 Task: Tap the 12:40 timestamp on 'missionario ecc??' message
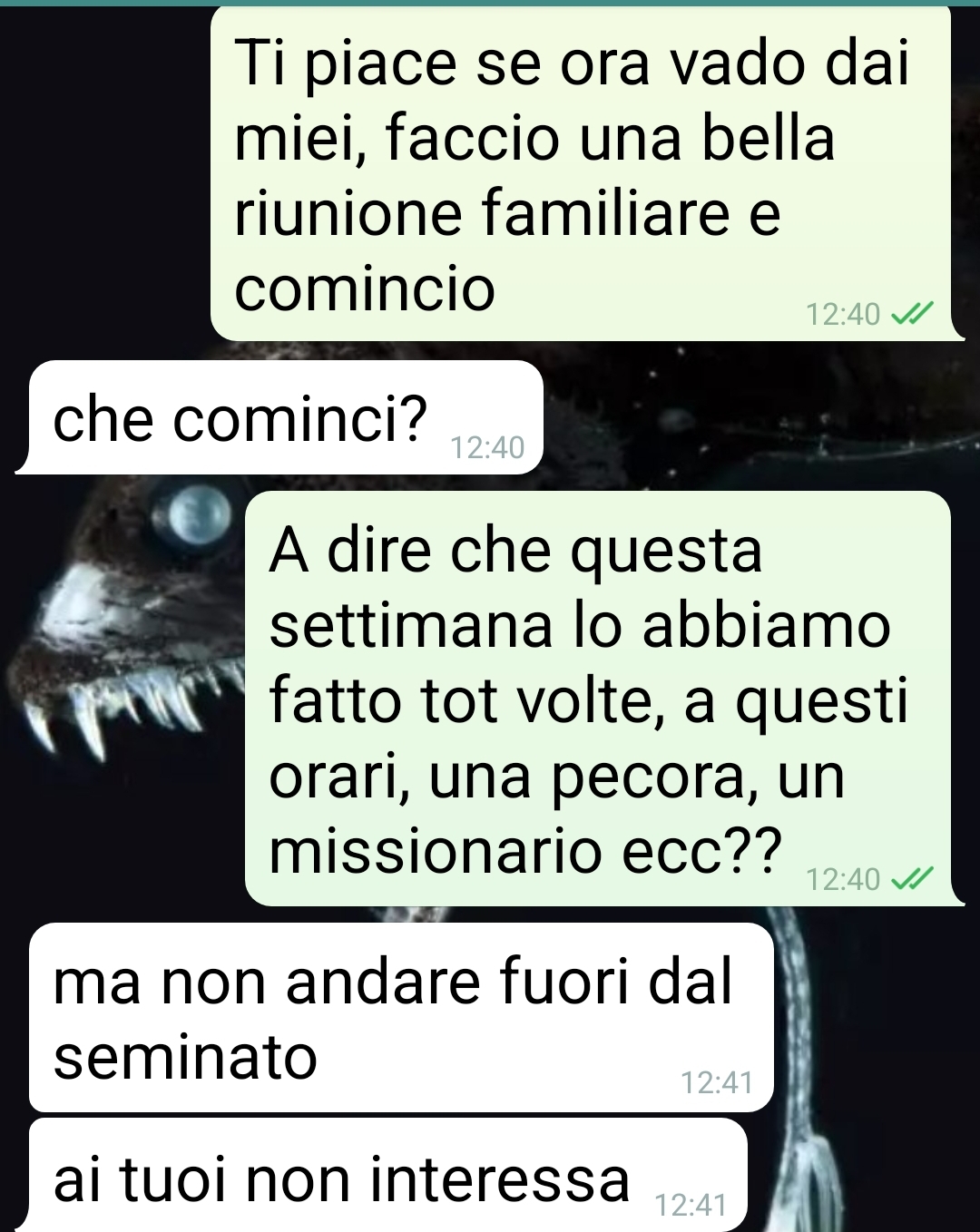coord(843,879)
